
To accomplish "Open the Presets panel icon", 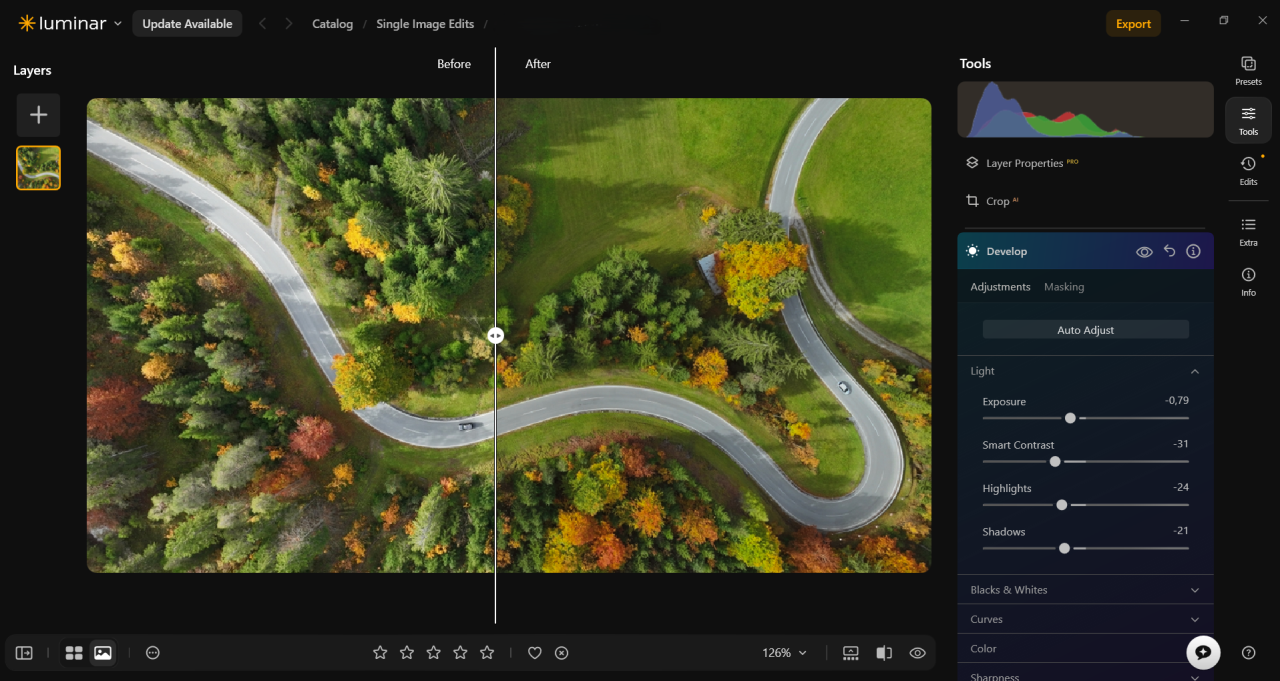I will coord(1248,70).
